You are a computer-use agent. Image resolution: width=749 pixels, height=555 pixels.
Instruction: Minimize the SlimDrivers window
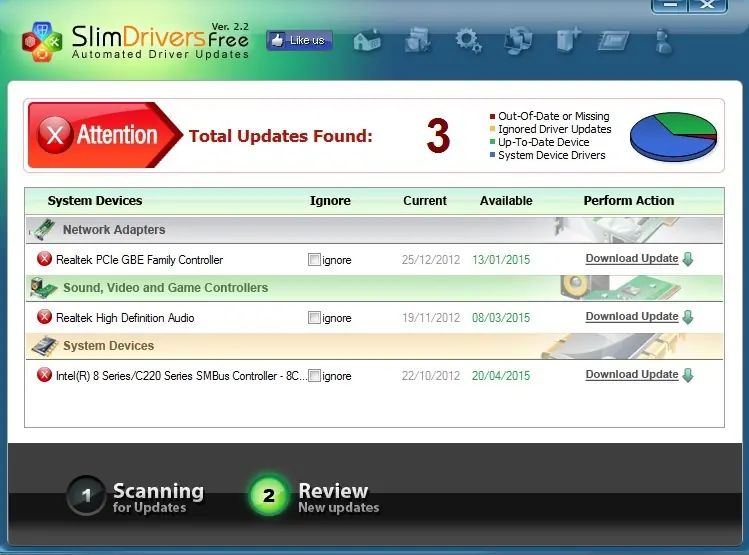pos(670,5)
